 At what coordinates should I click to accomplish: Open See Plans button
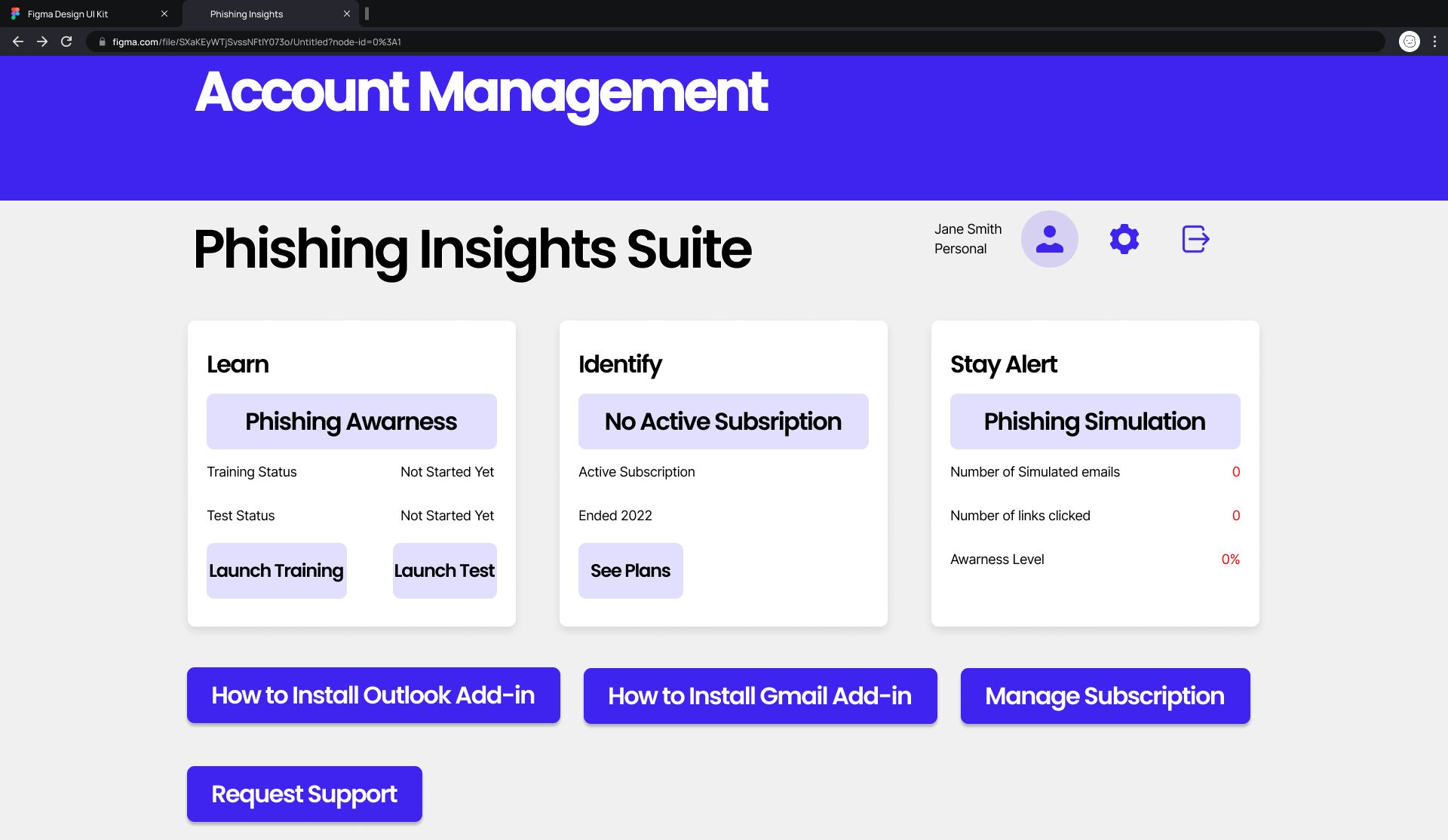pyautogui.click(x=630, y=571)
